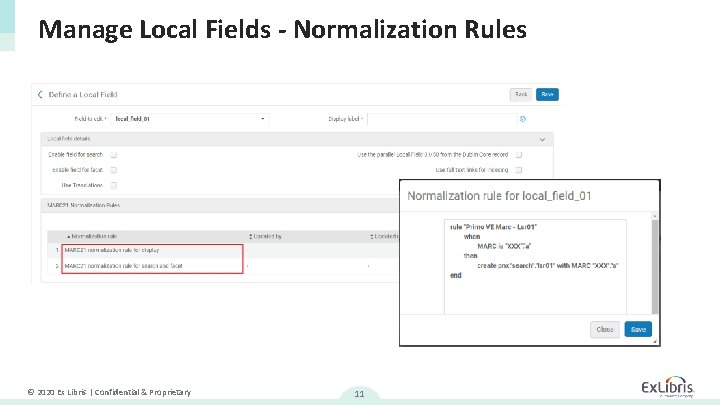Enable field for facet checkbox

[x=114, y=170]
